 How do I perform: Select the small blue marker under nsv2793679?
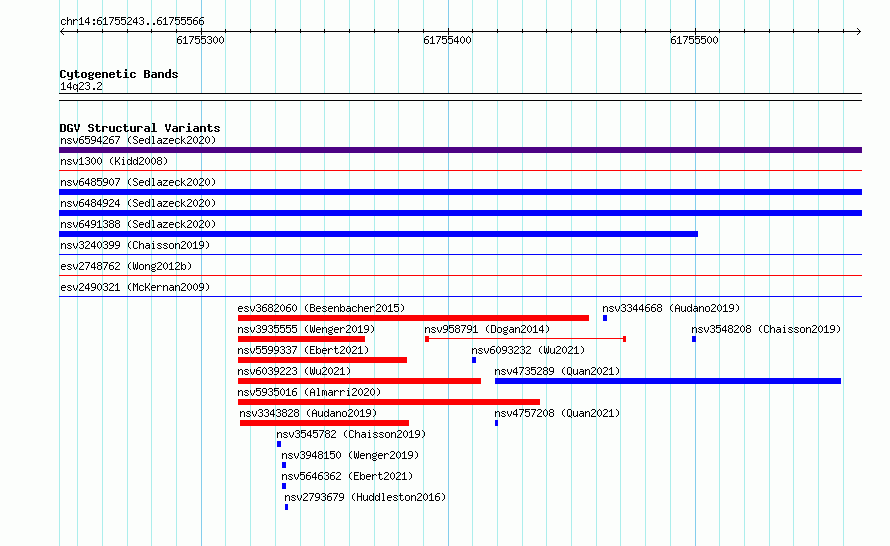287,507
